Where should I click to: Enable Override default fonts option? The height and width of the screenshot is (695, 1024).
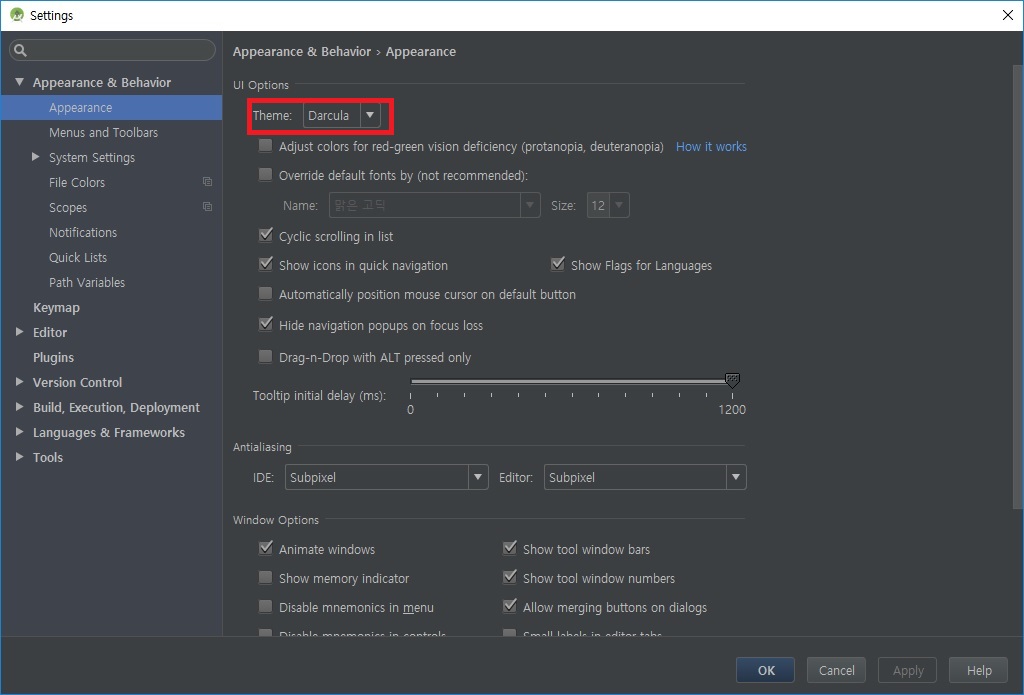(x=266, y=175)
